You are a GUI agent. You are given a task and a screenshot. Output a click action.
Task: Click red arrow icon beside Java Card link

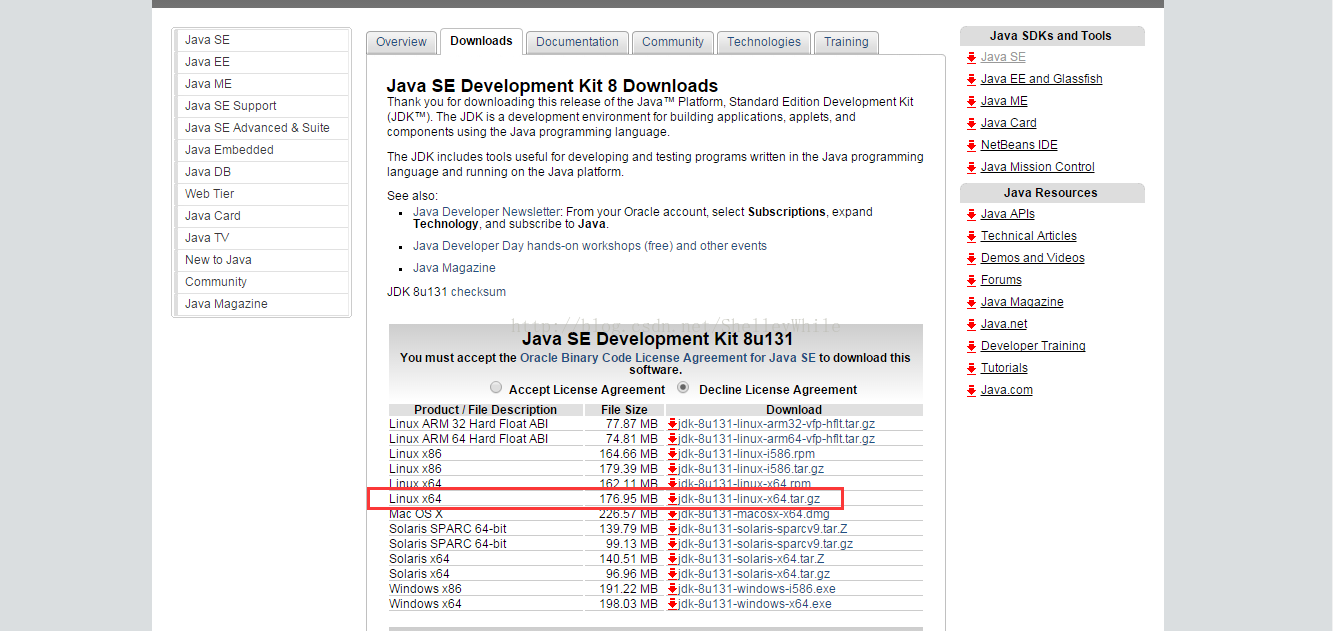point(971,123)
